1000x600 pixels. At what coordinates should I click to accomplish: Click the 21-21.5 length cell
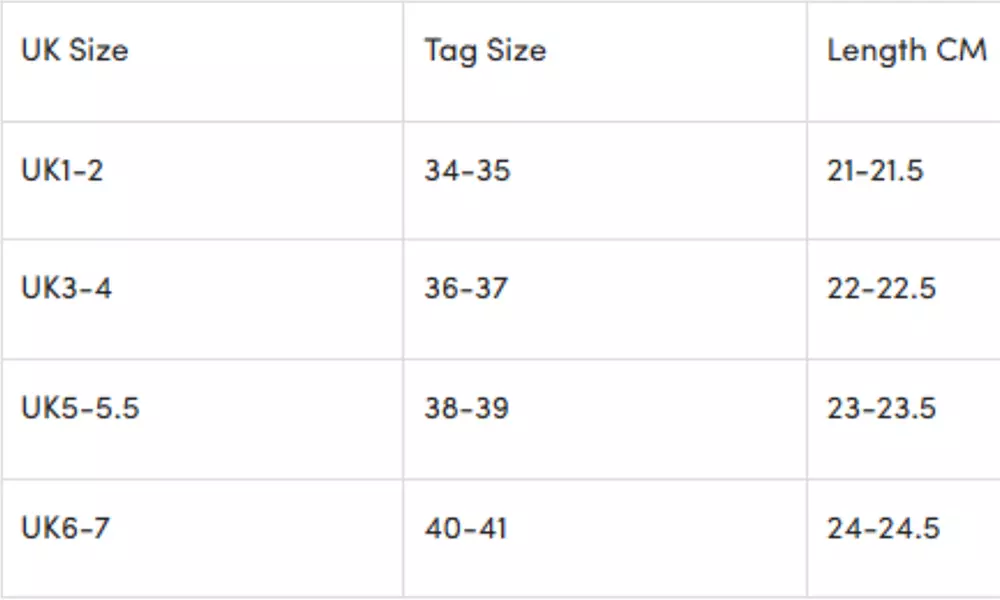click(x=875, y=171)
